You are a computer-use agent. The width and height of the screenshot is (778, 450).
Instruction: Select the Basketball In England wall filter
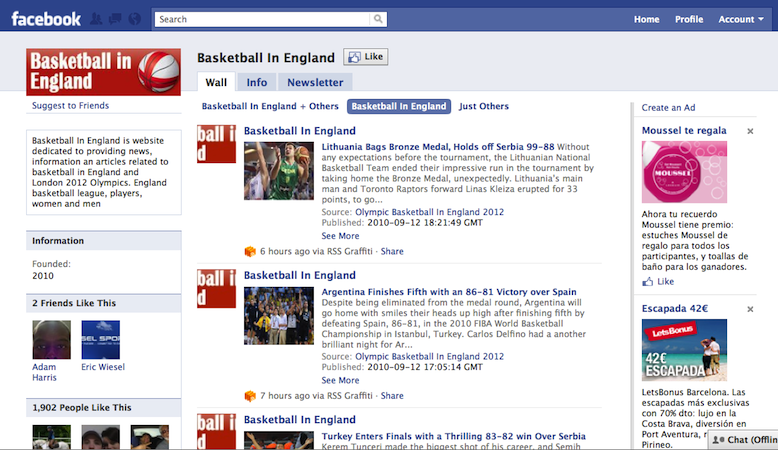point(399,106)
